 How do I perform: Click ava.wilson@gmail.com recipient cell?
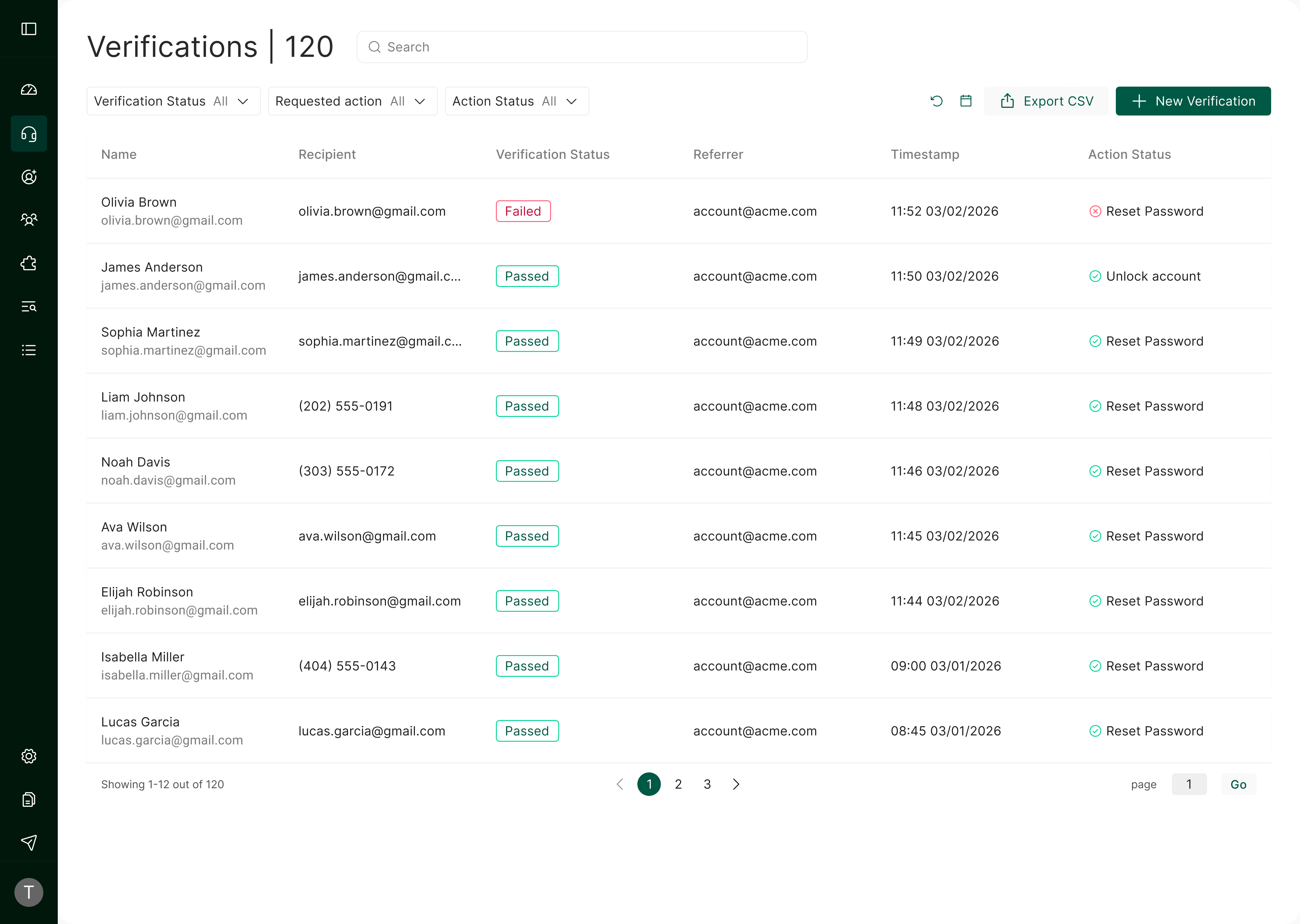click(367, 536)
